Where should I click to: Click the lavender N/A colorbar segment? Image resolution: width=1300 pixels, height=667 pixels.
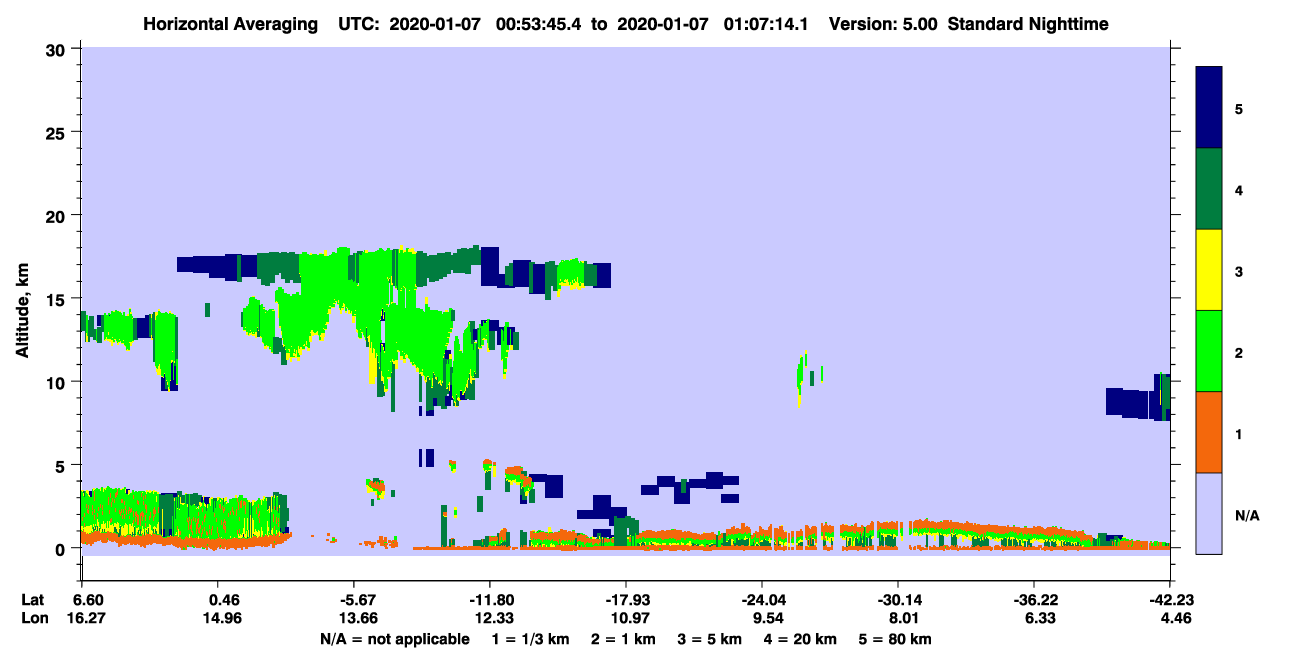(1209, 513)
